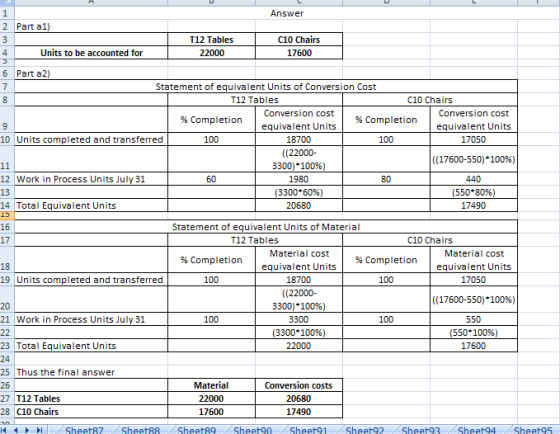560x434 pixels.
Task: Select the 20680 total in row 14
Action: click(x=299, y=205)
